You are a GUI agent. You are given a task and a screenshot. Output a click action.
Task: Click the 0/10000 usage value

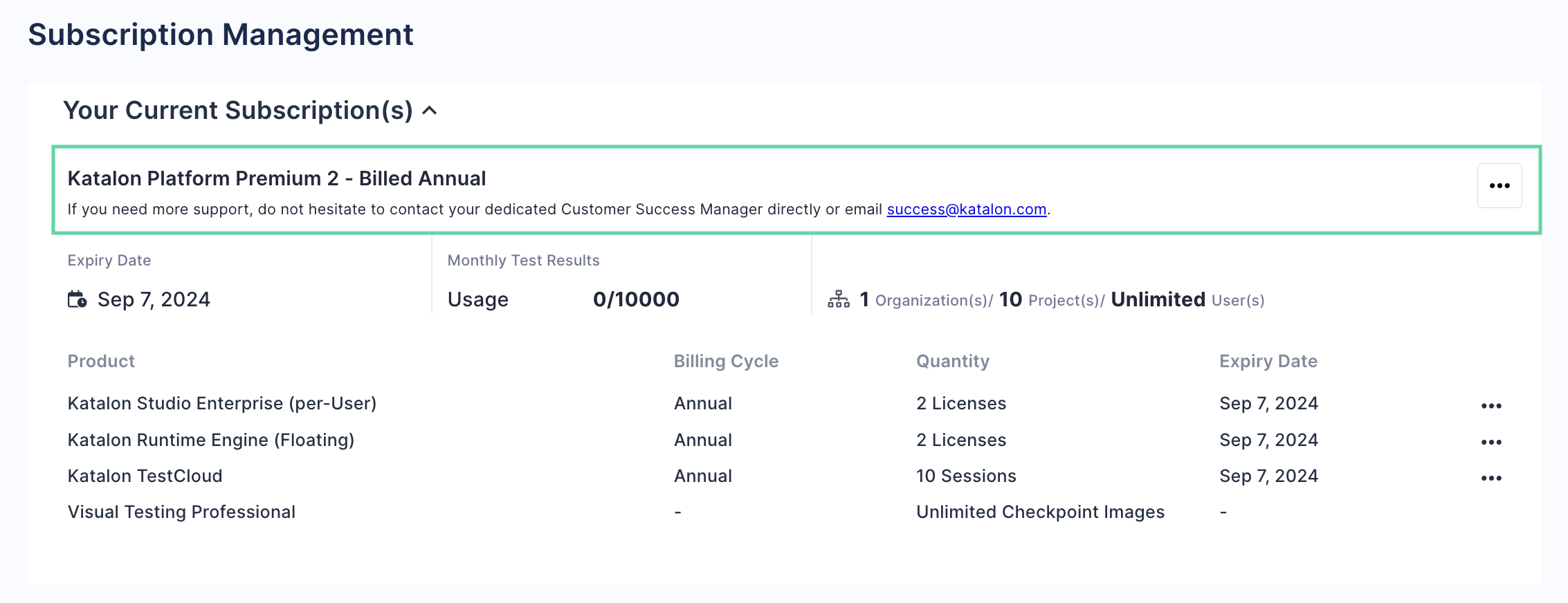[x=636, y=299]
